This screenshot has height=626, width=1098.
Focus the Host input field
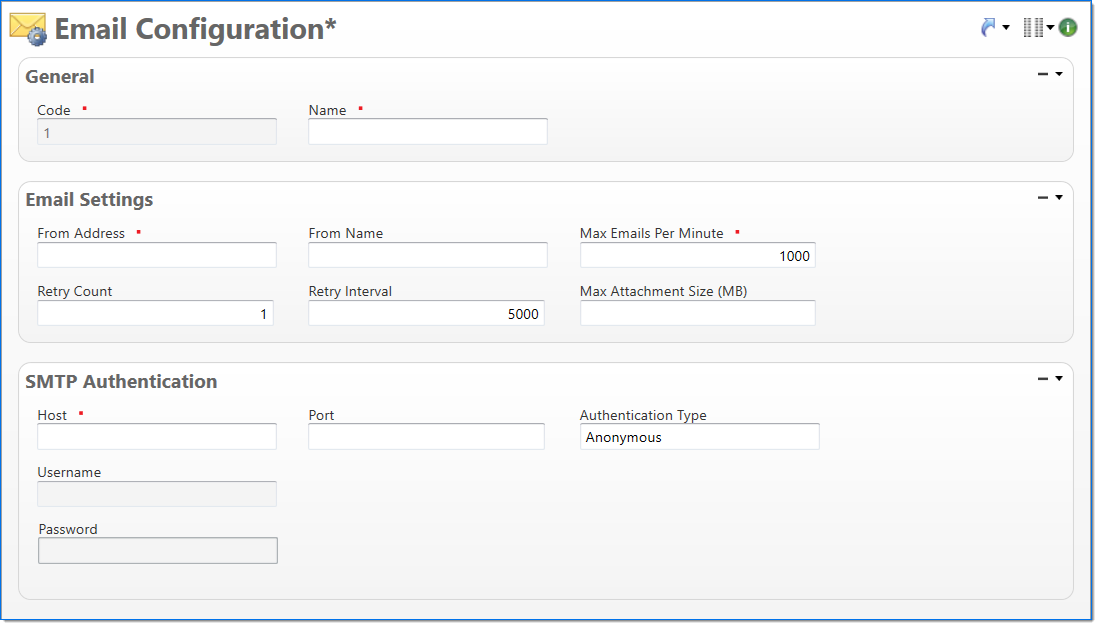click(x=157, y=437)
